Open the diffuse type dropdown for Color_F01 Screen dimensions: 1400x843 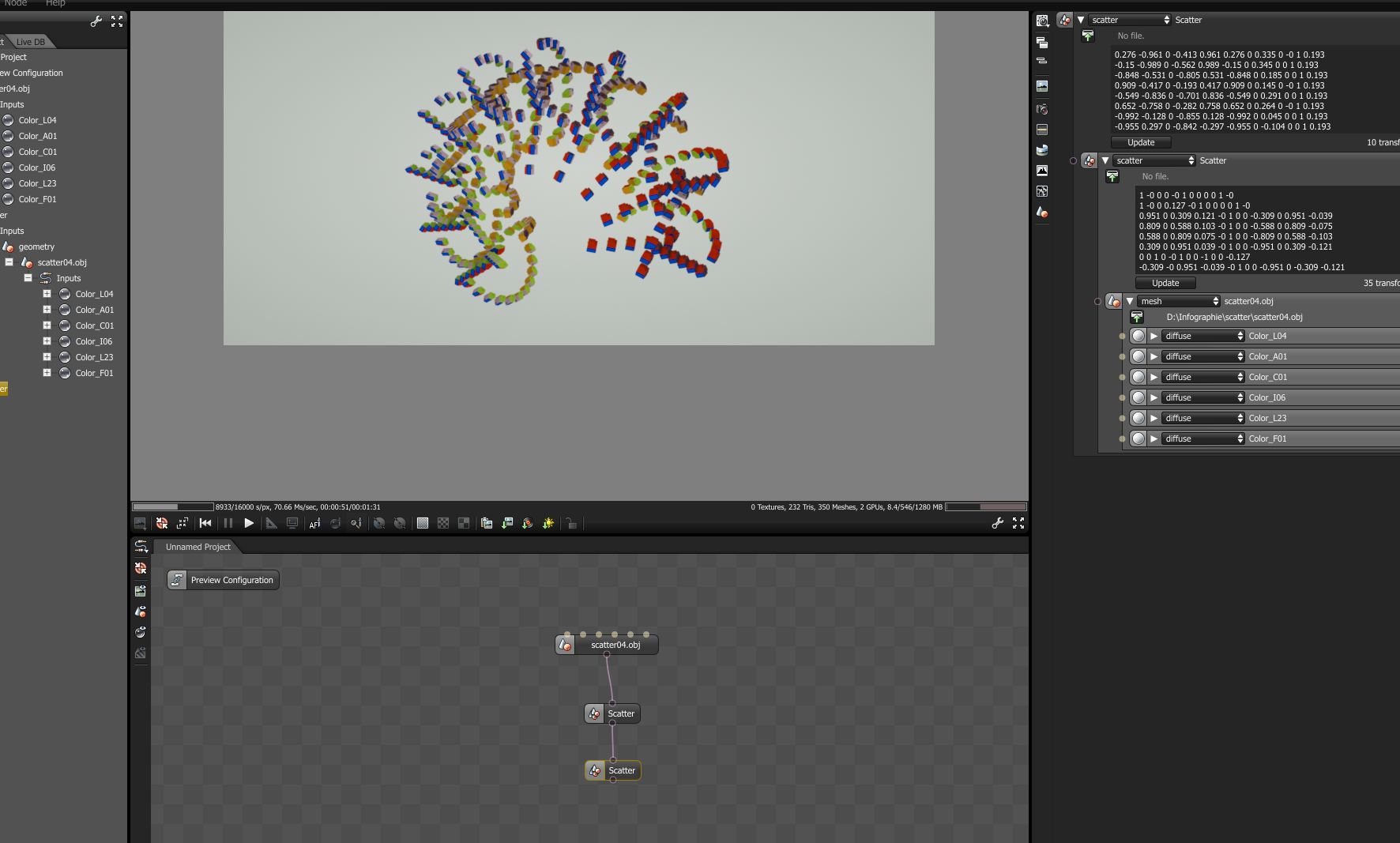coord(1202,438)
